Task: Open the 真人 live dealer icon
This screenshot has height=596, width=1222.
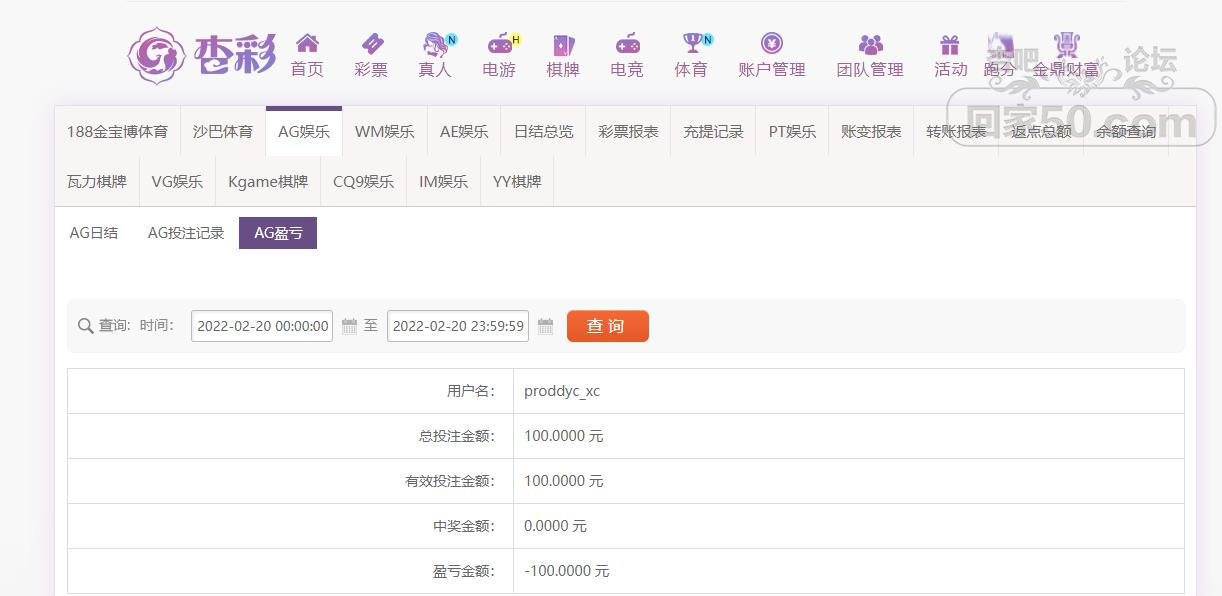Action: pyautogui.click(x=435, y=44)
